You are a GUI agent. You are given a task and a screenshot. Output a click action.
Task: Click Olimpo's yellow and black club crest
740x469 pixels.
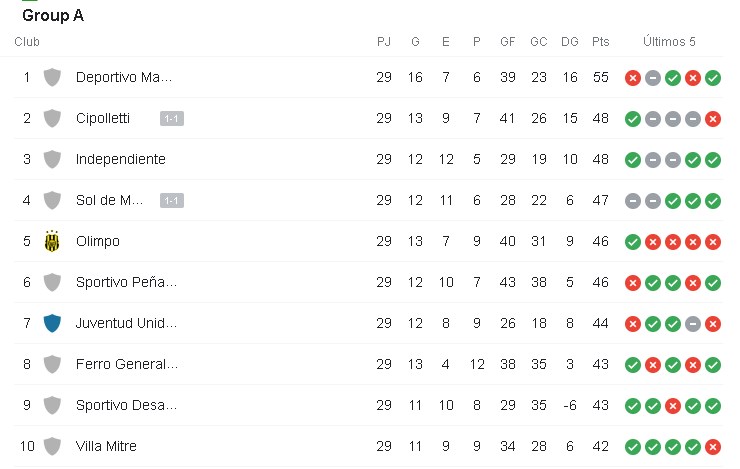point(53,241)
